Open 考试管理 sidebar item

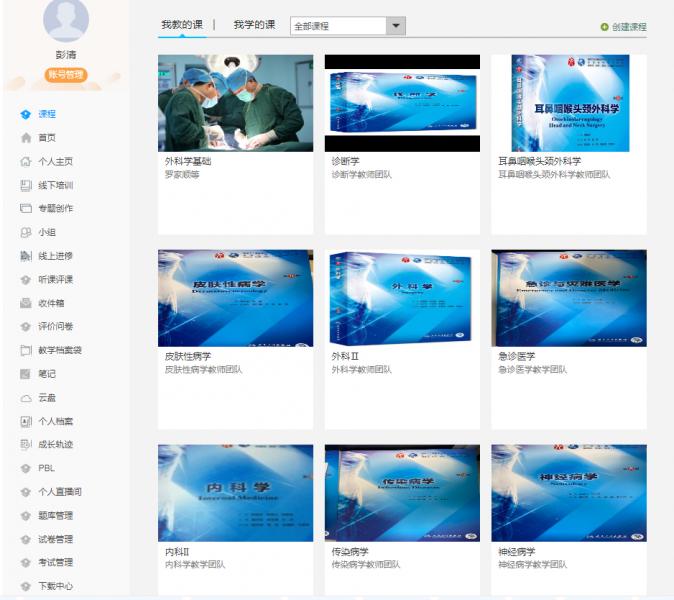coord(55,562)
